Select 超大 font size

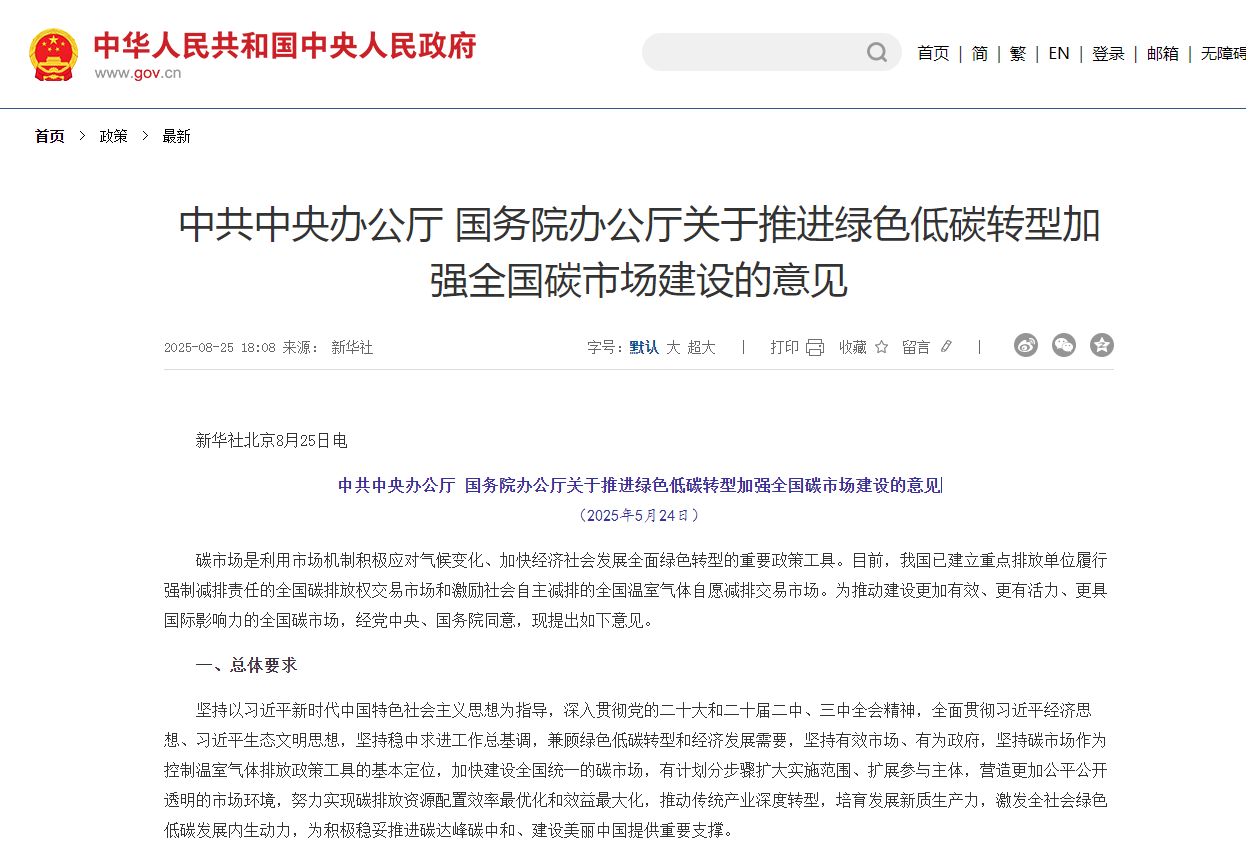point(701,347)
